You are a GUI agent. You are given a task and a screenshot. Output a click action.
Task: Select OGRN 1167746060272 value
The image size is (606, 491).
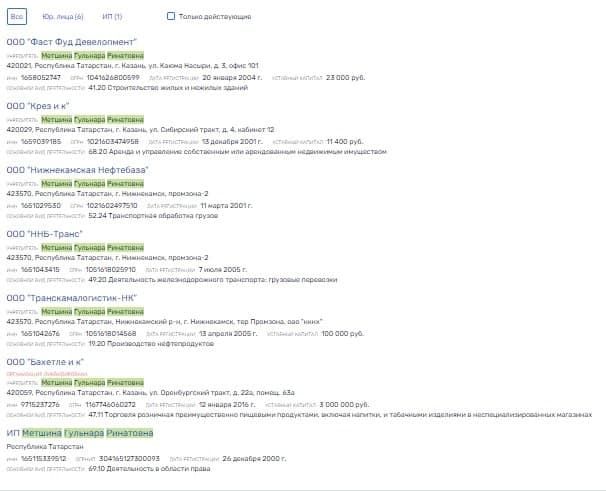coord(111,405)
